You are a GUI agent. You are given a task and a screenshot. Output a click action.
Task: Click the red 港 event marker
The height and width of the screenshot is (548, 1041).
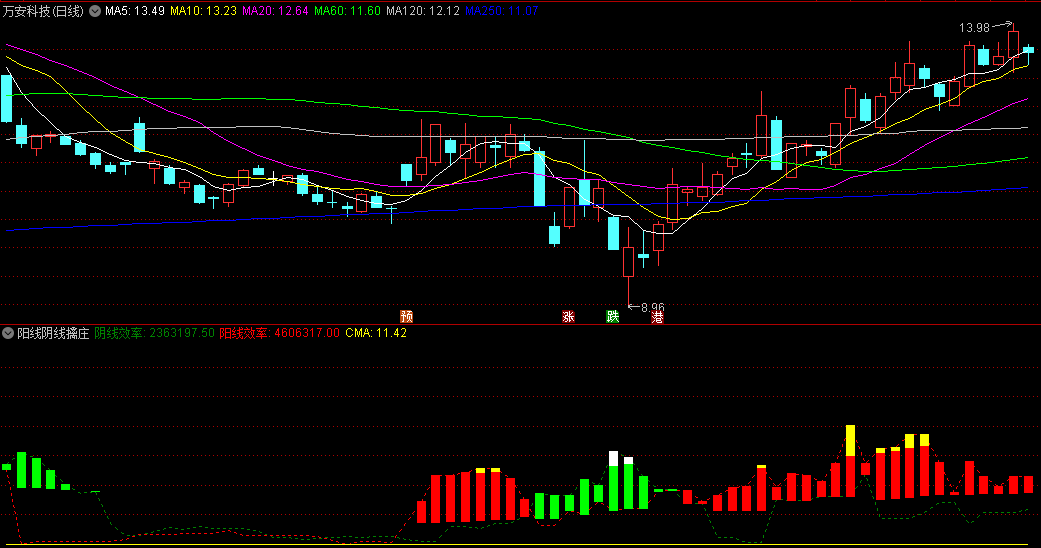[x=657, y=317]
